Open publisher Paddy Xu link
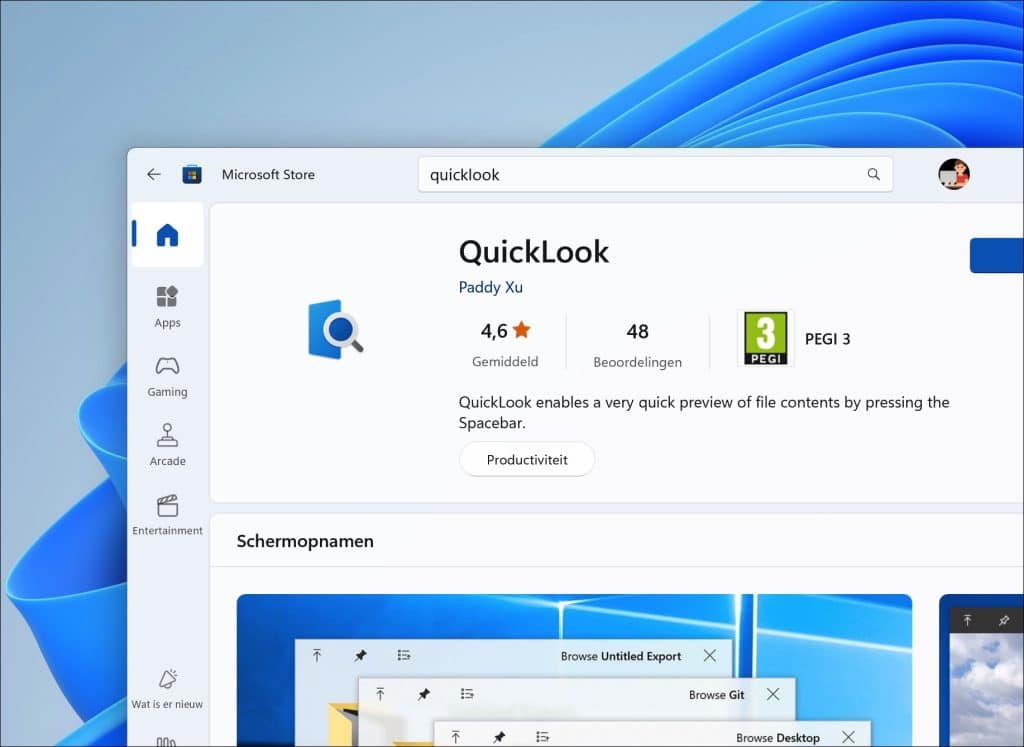This screenshot has width=1024, height=747. click(x=490, y=287)
